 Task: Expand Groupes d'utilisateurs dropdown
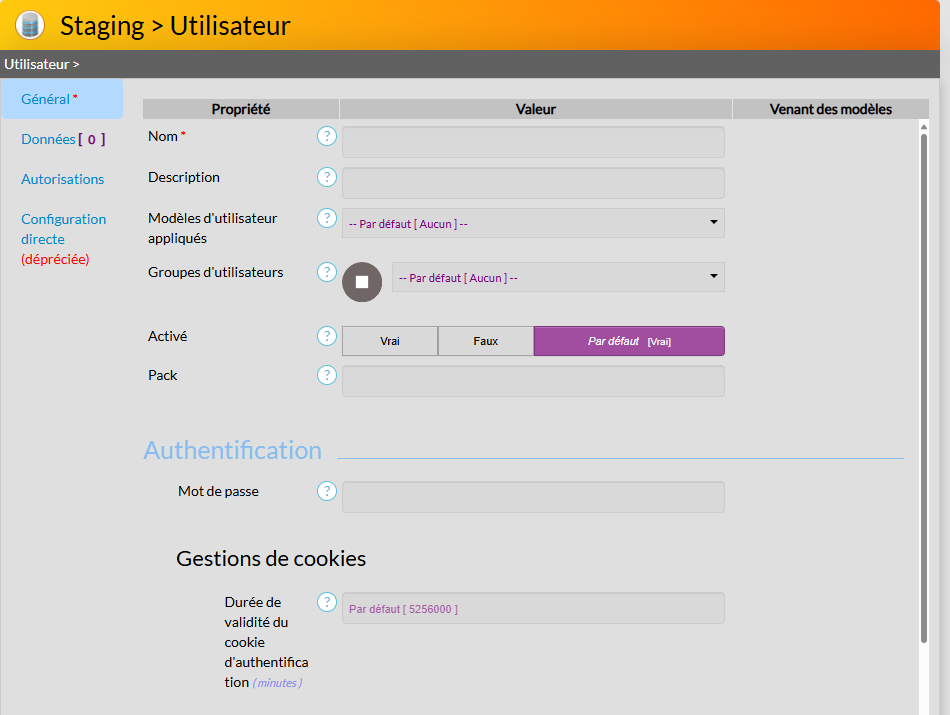558,277
